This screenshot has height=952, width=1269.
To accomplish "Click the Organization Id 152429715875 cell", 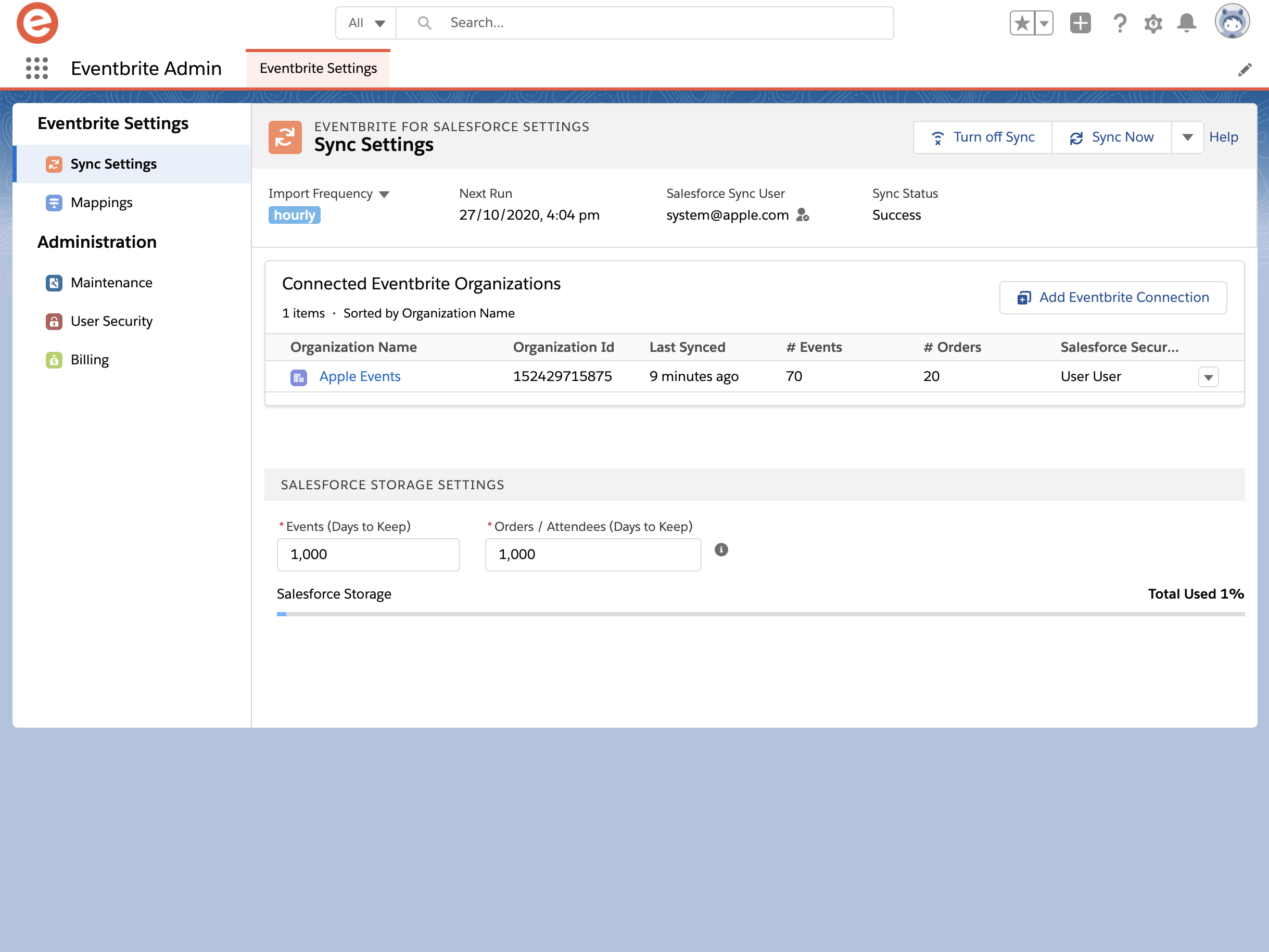I will [562, 376].
